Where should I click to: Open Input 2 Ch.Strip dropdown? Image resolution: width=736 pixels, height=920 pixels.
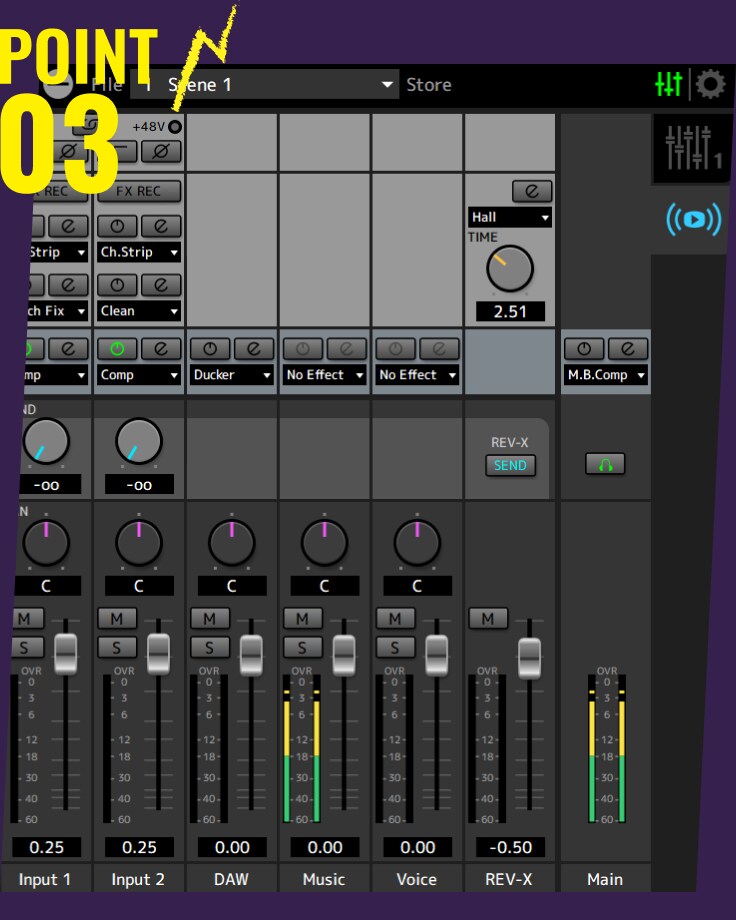[139, 252]
